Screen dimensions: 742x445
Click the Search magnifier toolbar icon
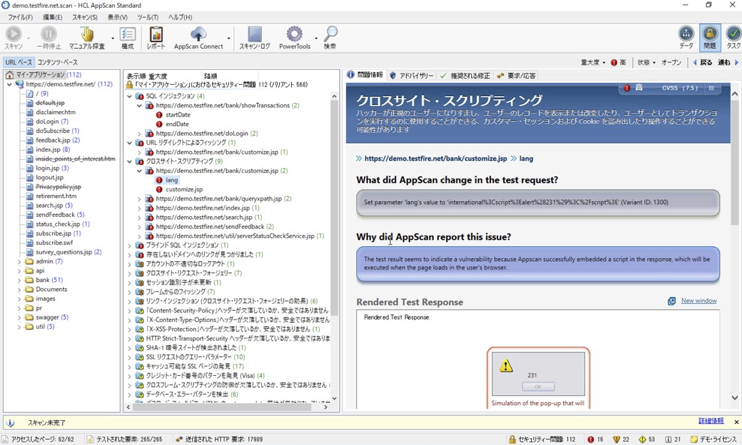click(x=330, y=34)
